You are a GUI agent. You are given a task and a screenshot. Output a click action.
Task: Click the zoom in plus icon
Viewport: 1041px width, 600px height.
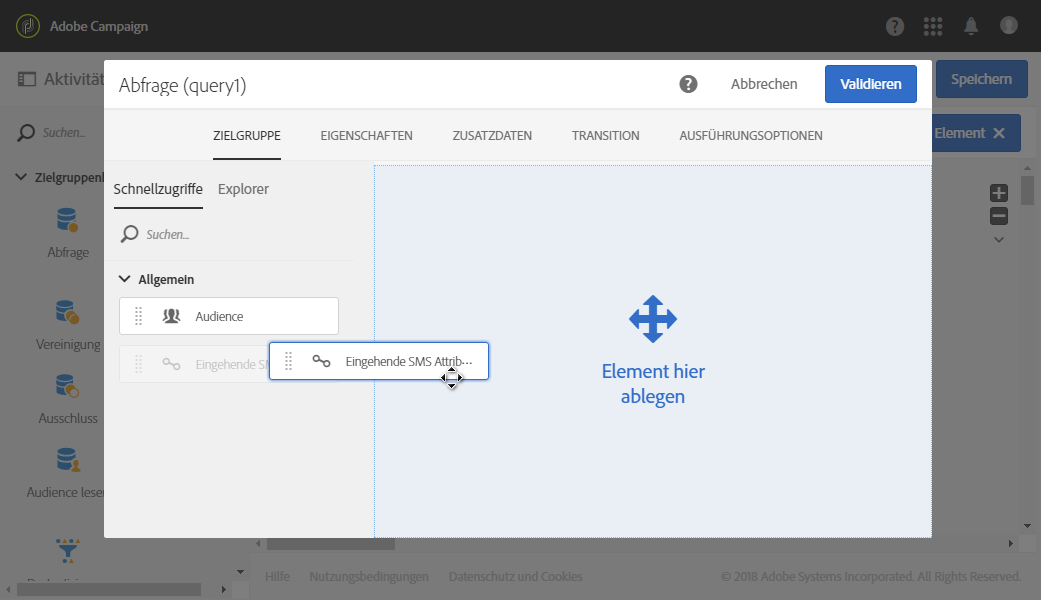[x=999, y=193]
